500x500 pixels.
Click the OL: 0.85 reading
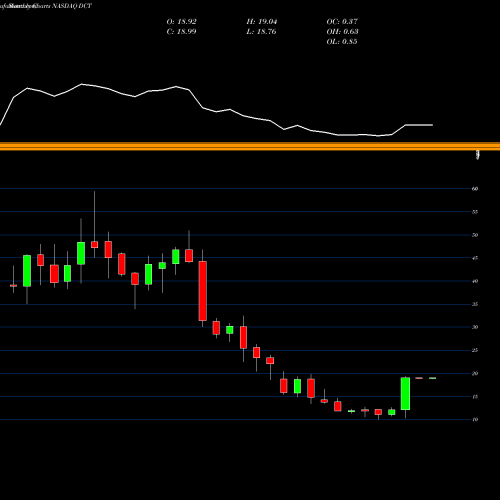(342, 42)
